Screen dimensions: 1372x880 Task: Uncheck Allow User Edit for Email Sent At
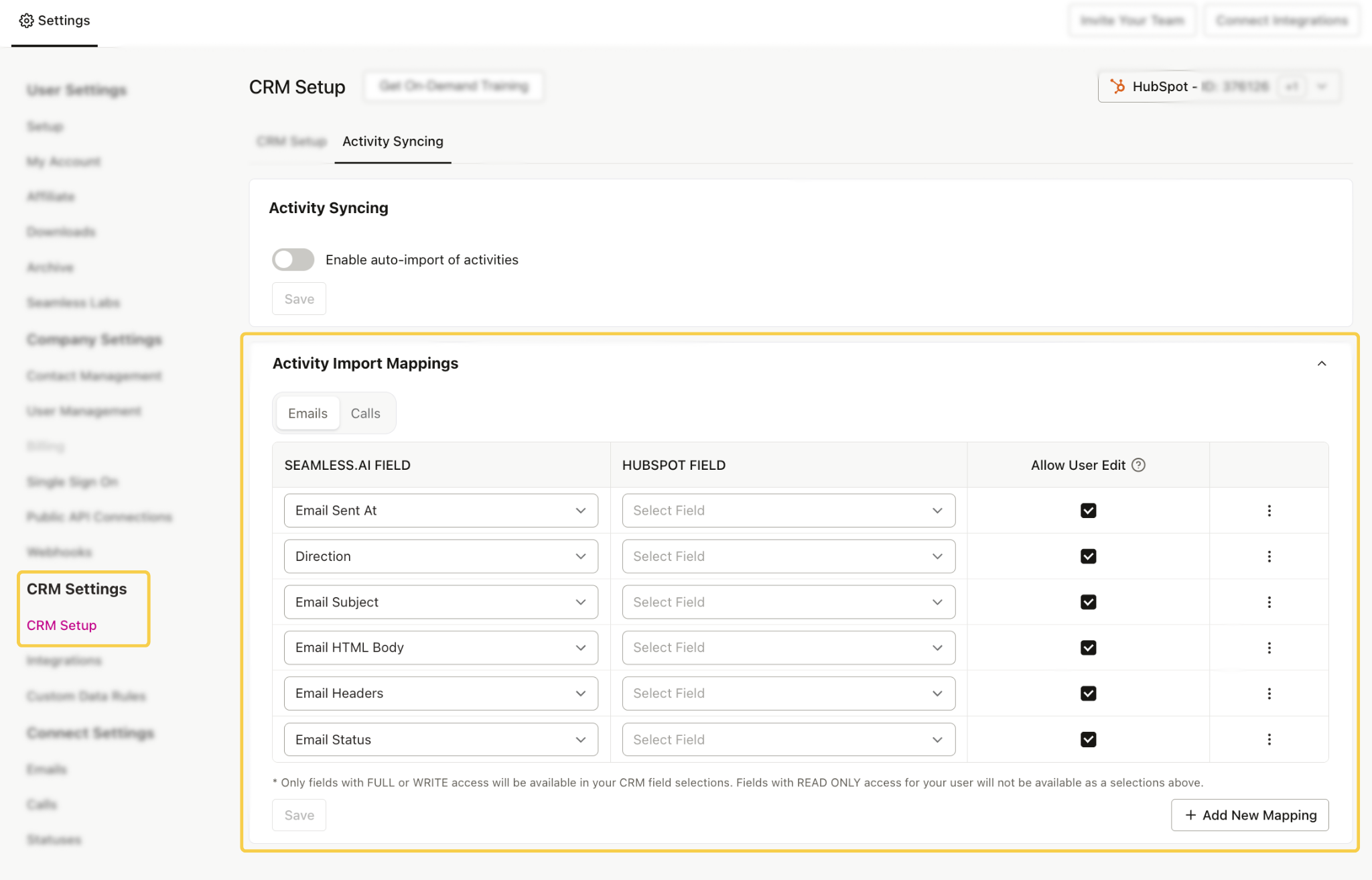tap(1088, 511)
